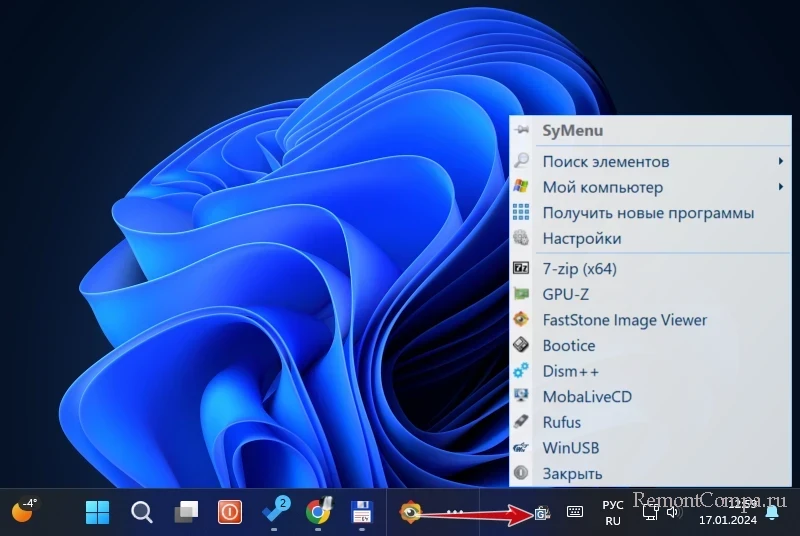800x536 pixels.
Task: Switch РУС RU keyboard language indicator
Action: tap(612, 513)
